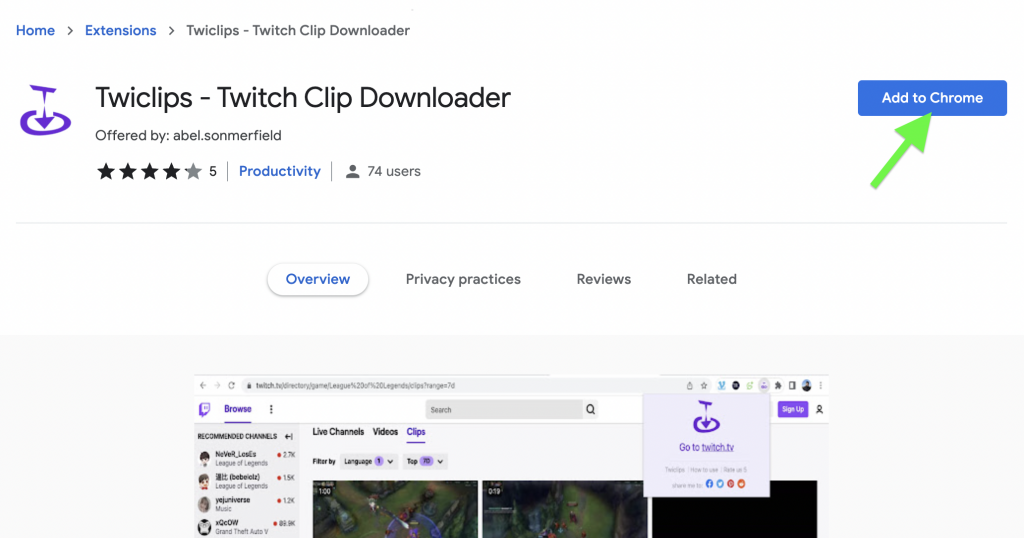
Task: Click 'Offered by: abel.sonmerfield' text
Action: [188, 135]
